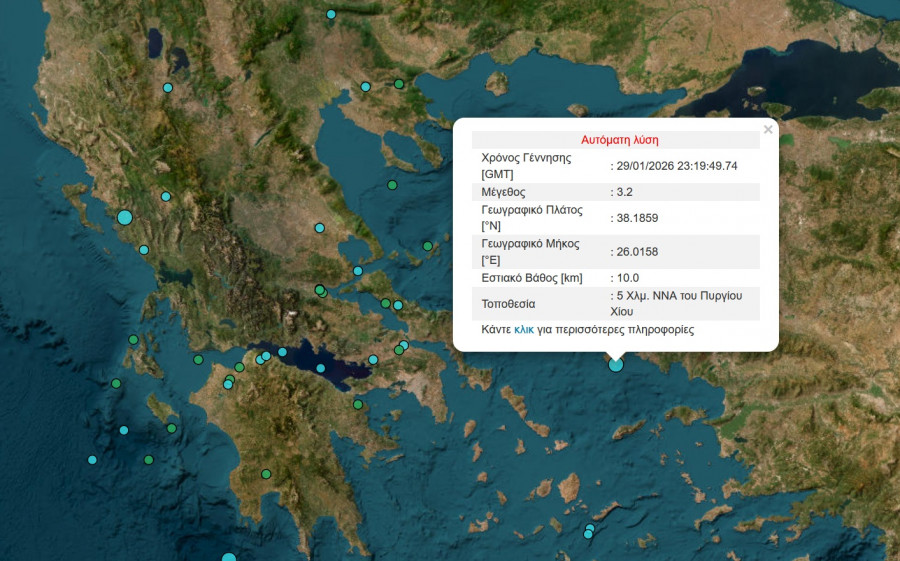Select the large cyan marker at the map's bottom edge
This screenshot has height=561, width=900.
(x=229, y=558)
